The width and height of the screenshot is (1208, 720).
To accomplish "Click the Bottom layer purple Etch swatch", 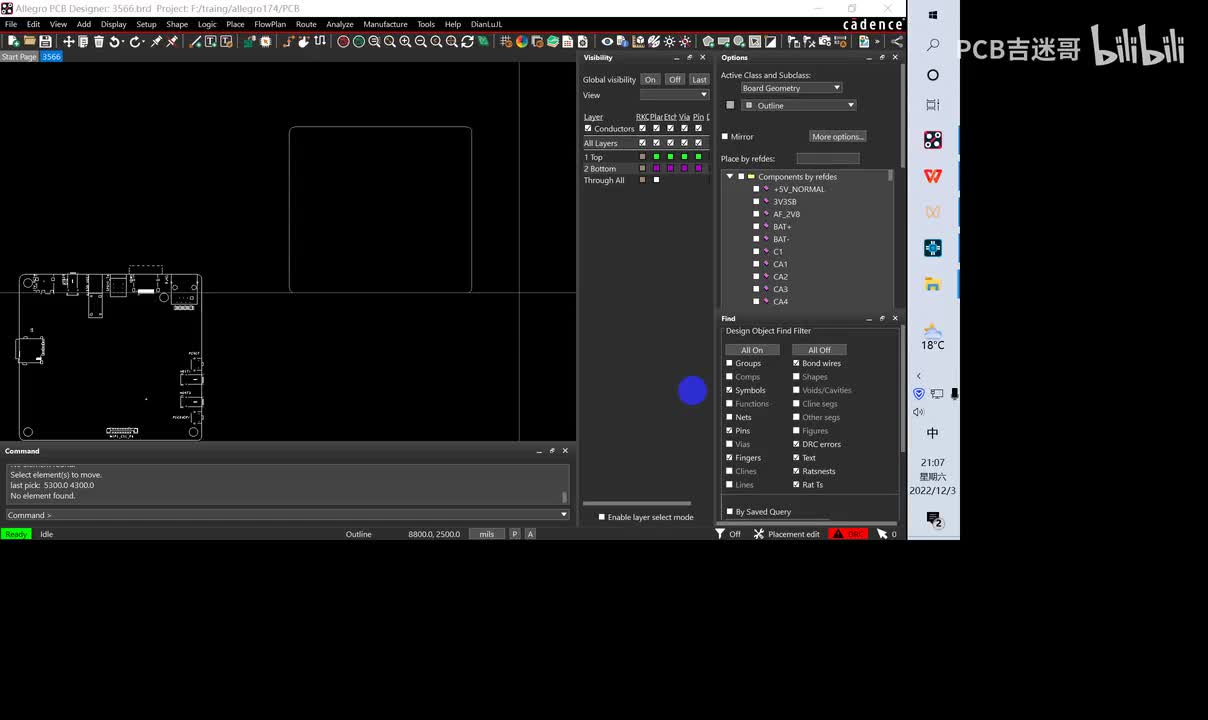I will point(670,168).
